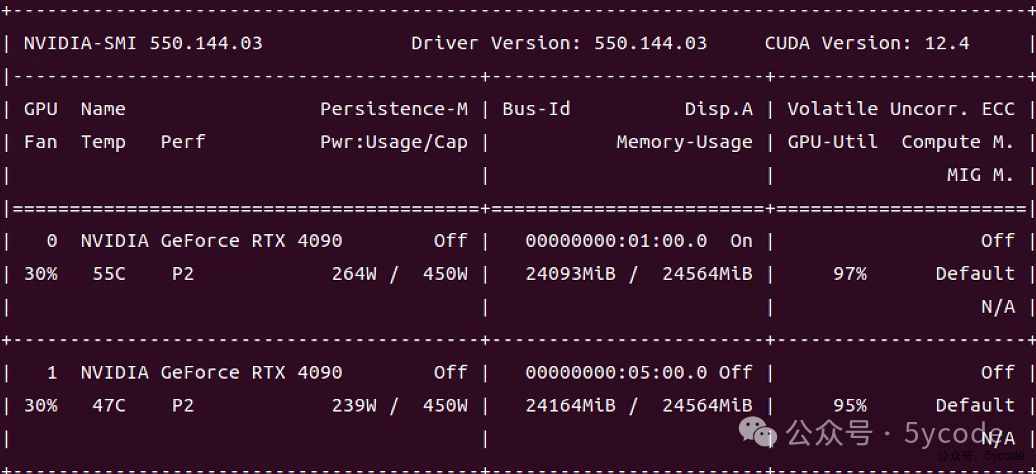Image resolution: width=1036 pixels, height=474 pixels.
Task: Click the "GPU-Util" header label
Action: pos(832,142)
